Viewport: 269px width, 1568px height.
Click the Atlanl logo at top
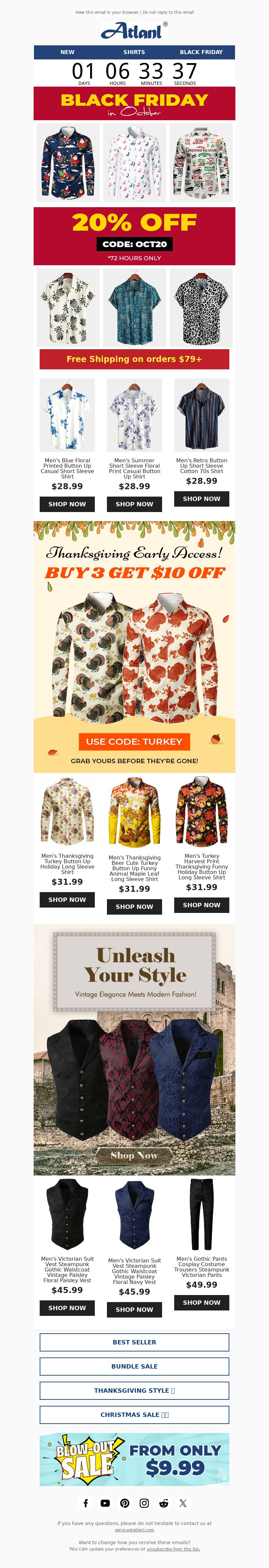tap(134, 31)
